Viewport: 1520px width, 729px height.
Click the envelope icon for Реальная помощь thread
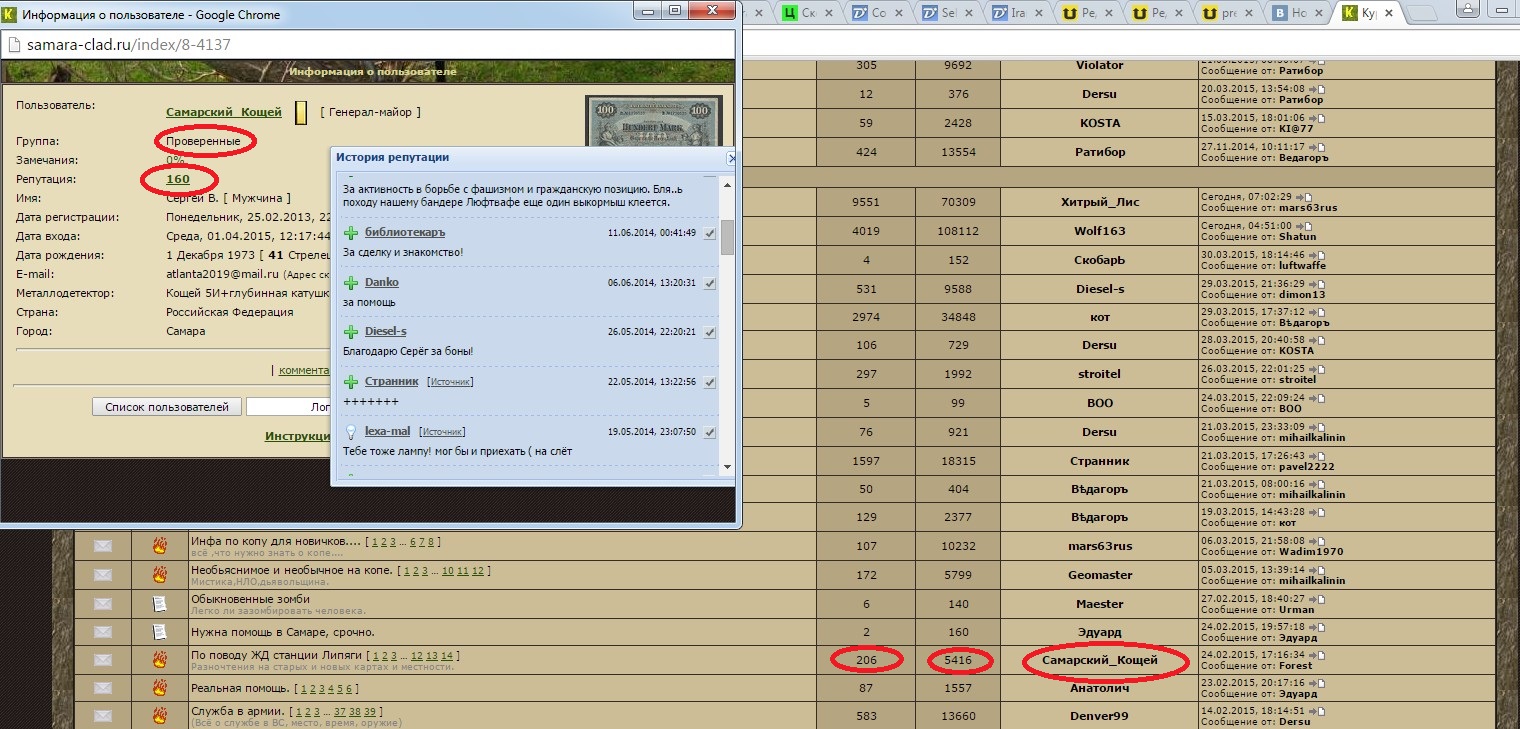point(103,688)
